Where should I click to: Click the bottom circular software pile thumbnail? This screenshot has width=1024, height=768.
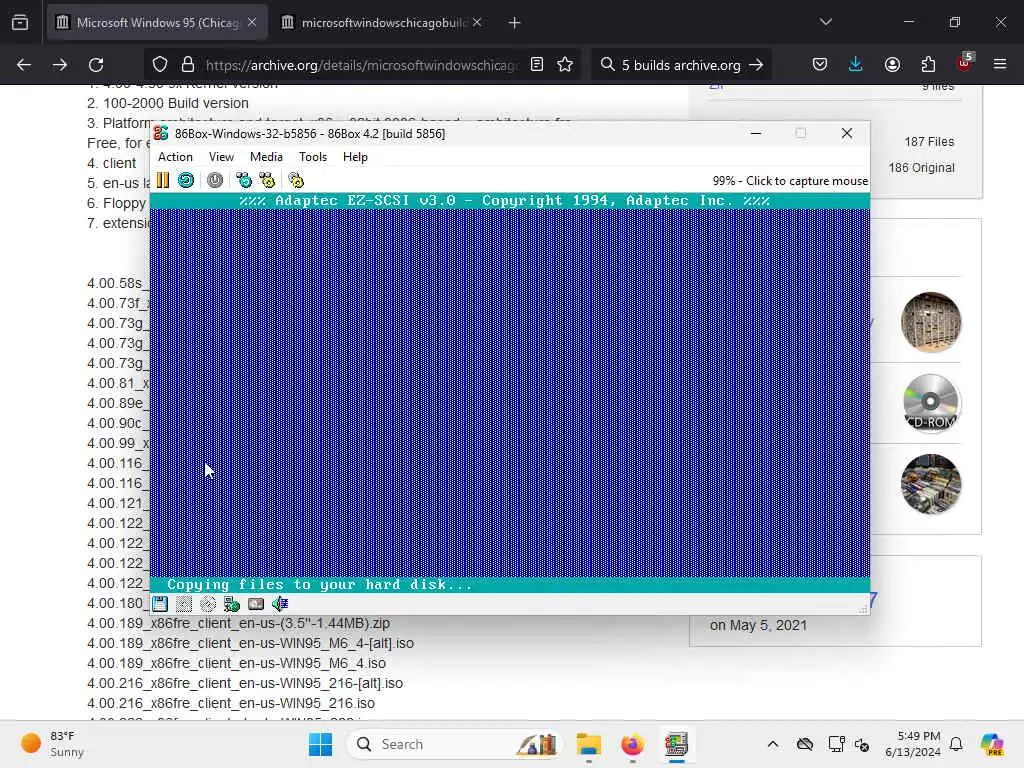click(x=931, y=484)
